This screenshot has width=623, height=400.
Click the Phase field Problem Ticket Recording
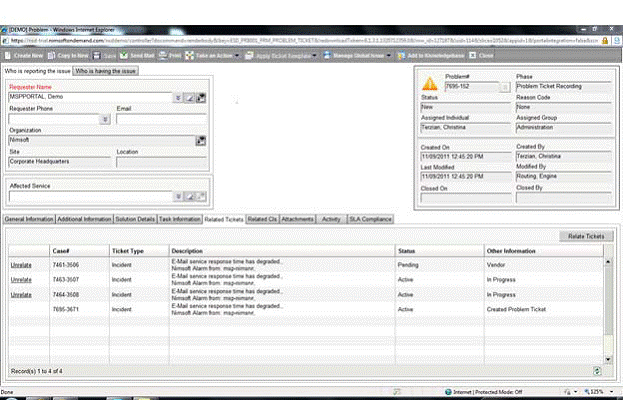563,87
